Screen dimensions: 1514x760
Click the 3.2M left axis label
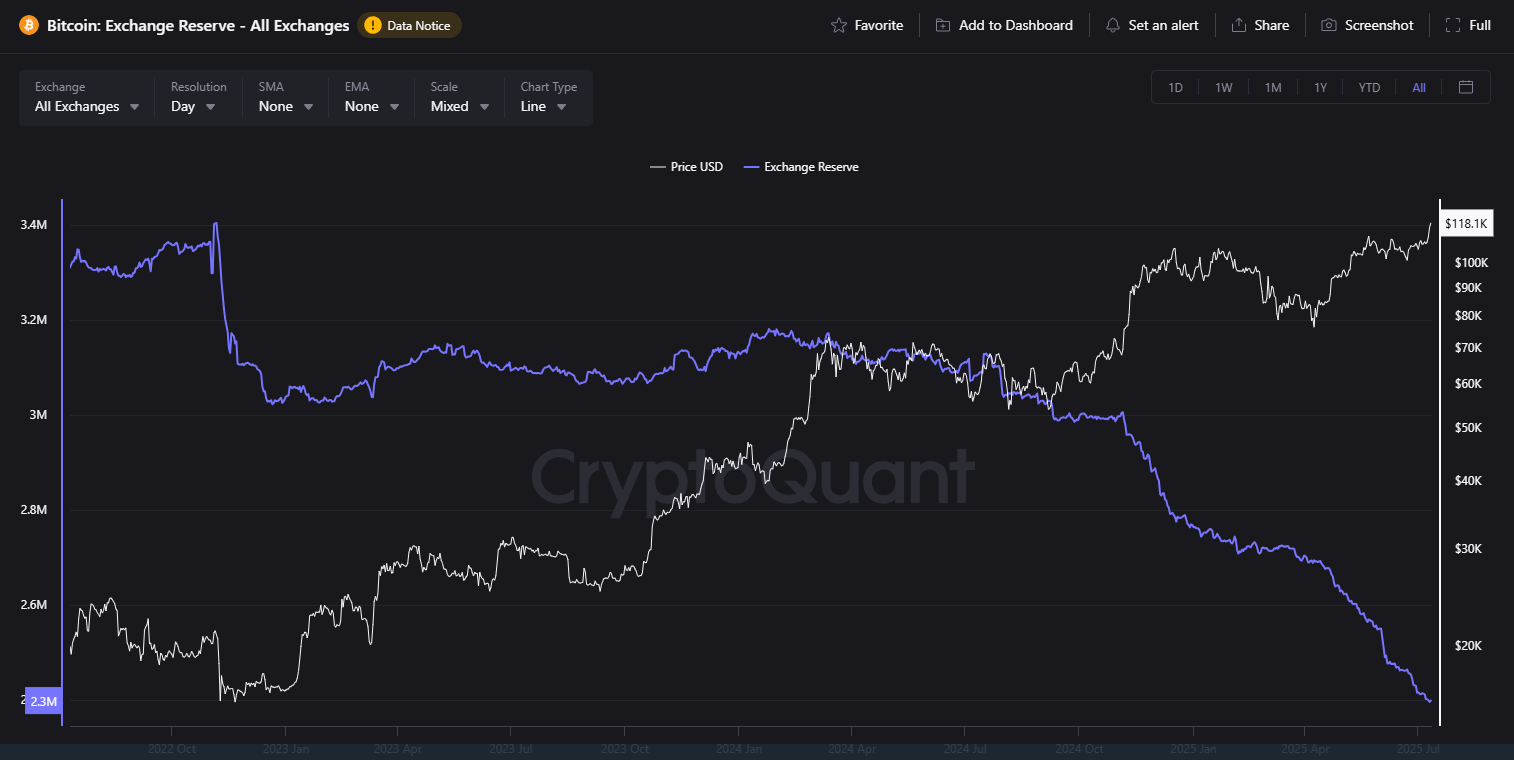pos(33,320)
